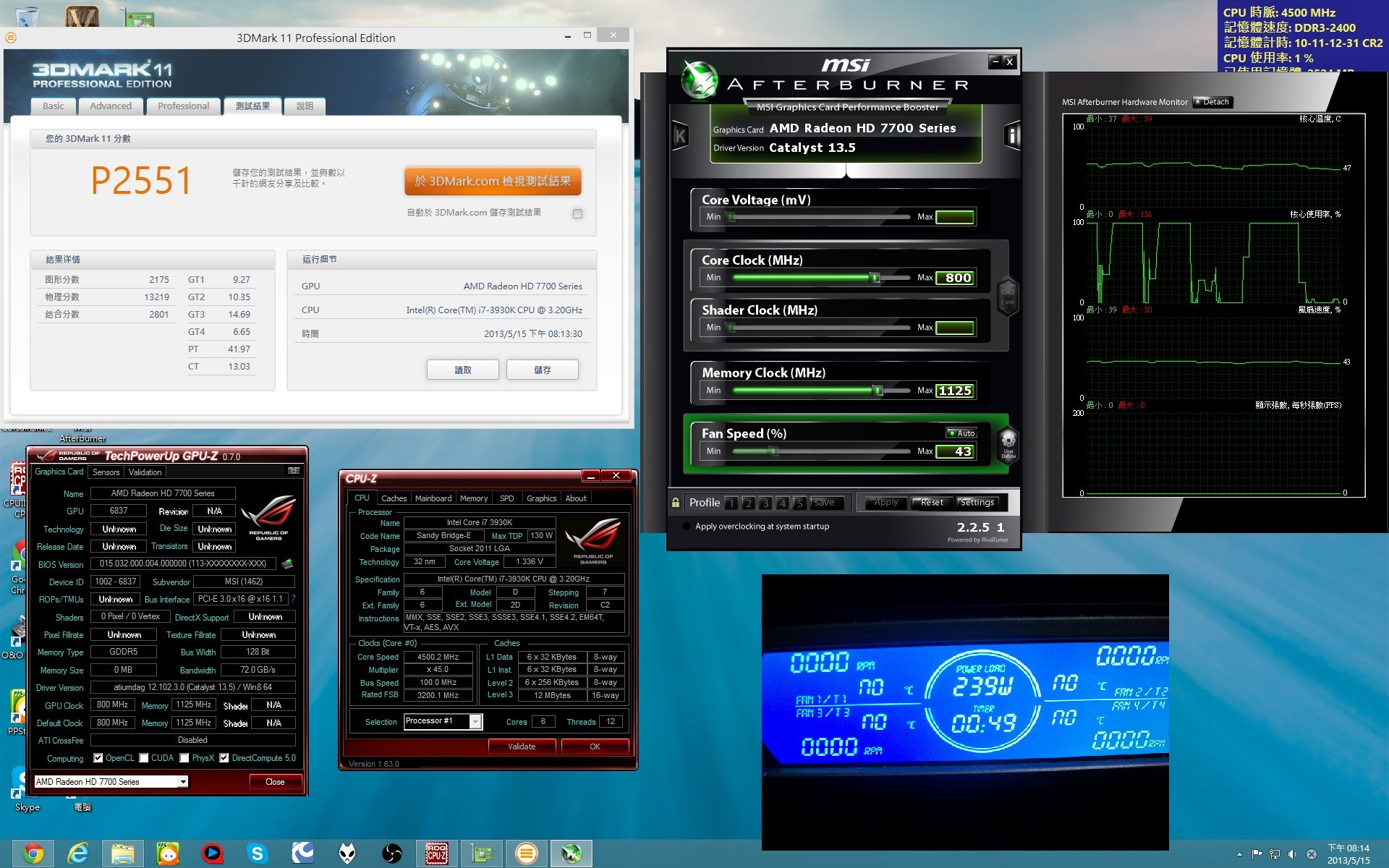Switch to Advanced tab in 3DMark 11
The height and width of the screenshot is (868, 1389).
pos(111,106)
